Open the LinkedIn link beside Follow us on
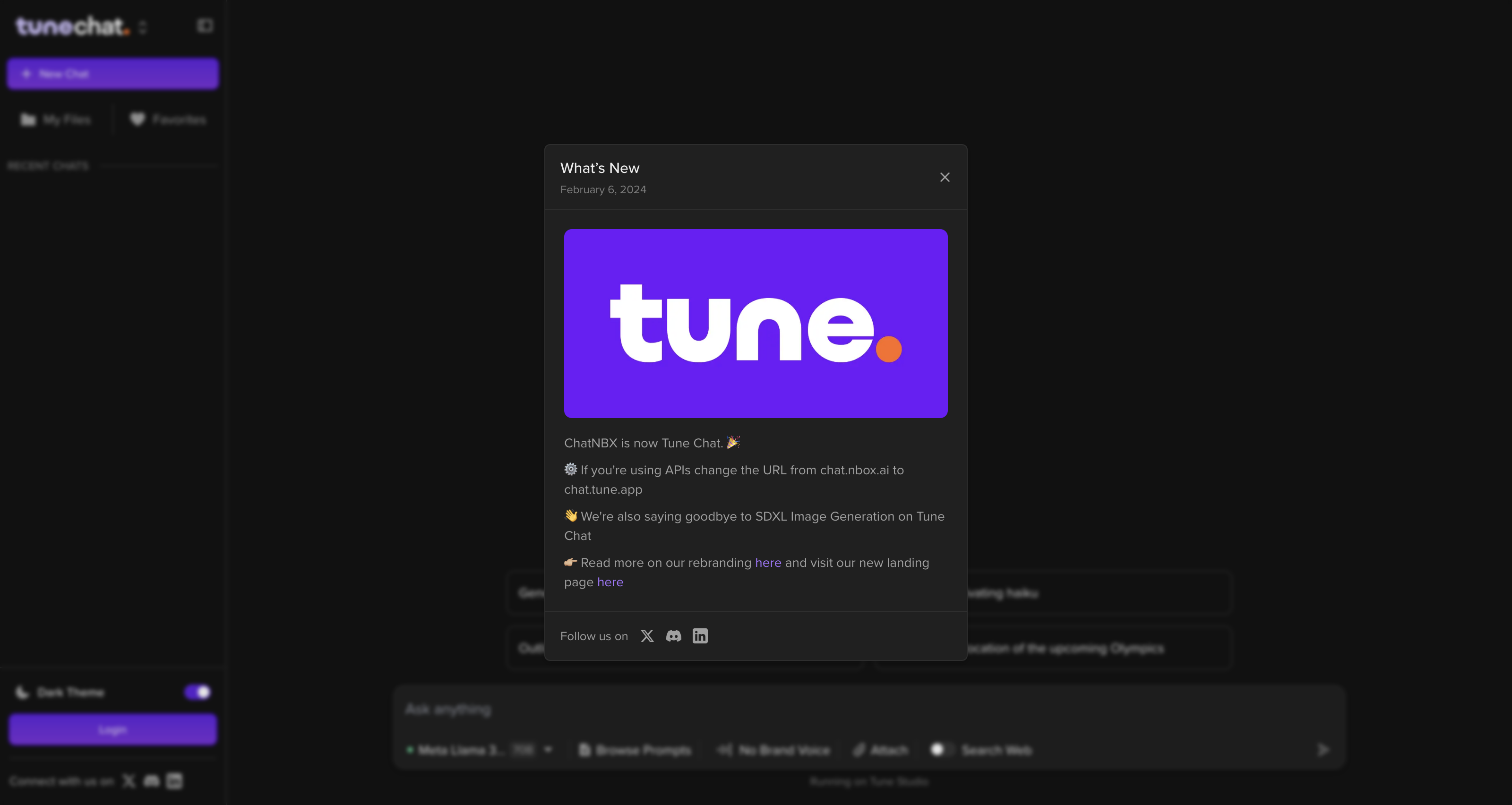 700,636
